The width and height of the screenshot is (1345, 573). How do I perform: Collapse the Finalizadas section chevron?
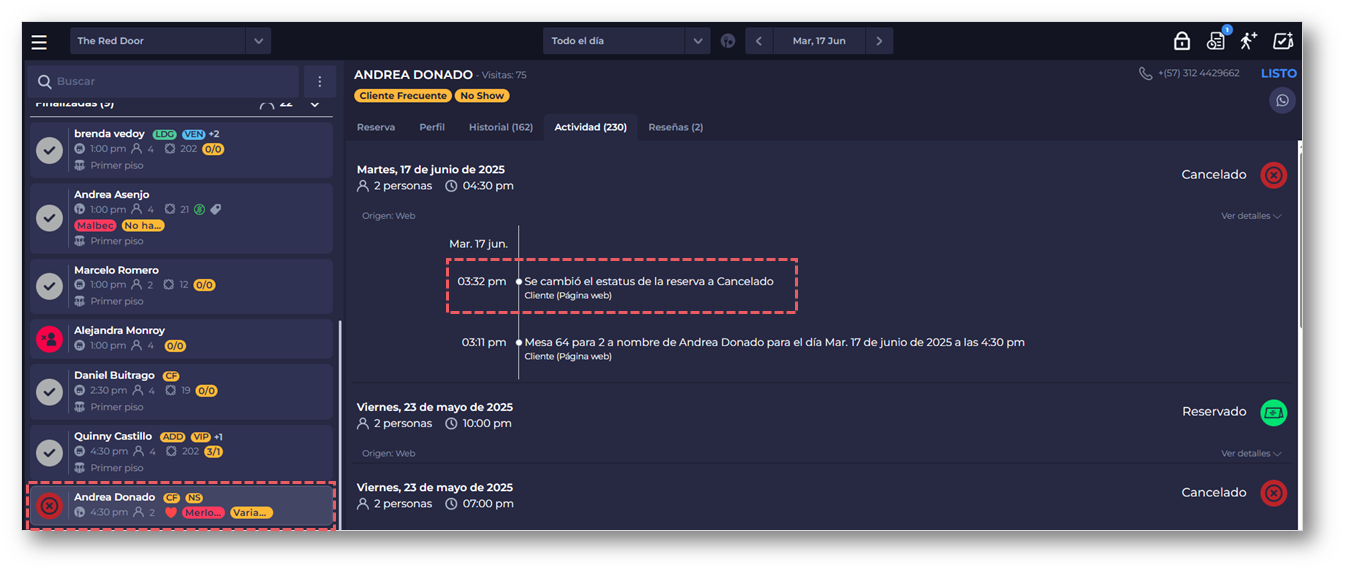click(314, 104)
